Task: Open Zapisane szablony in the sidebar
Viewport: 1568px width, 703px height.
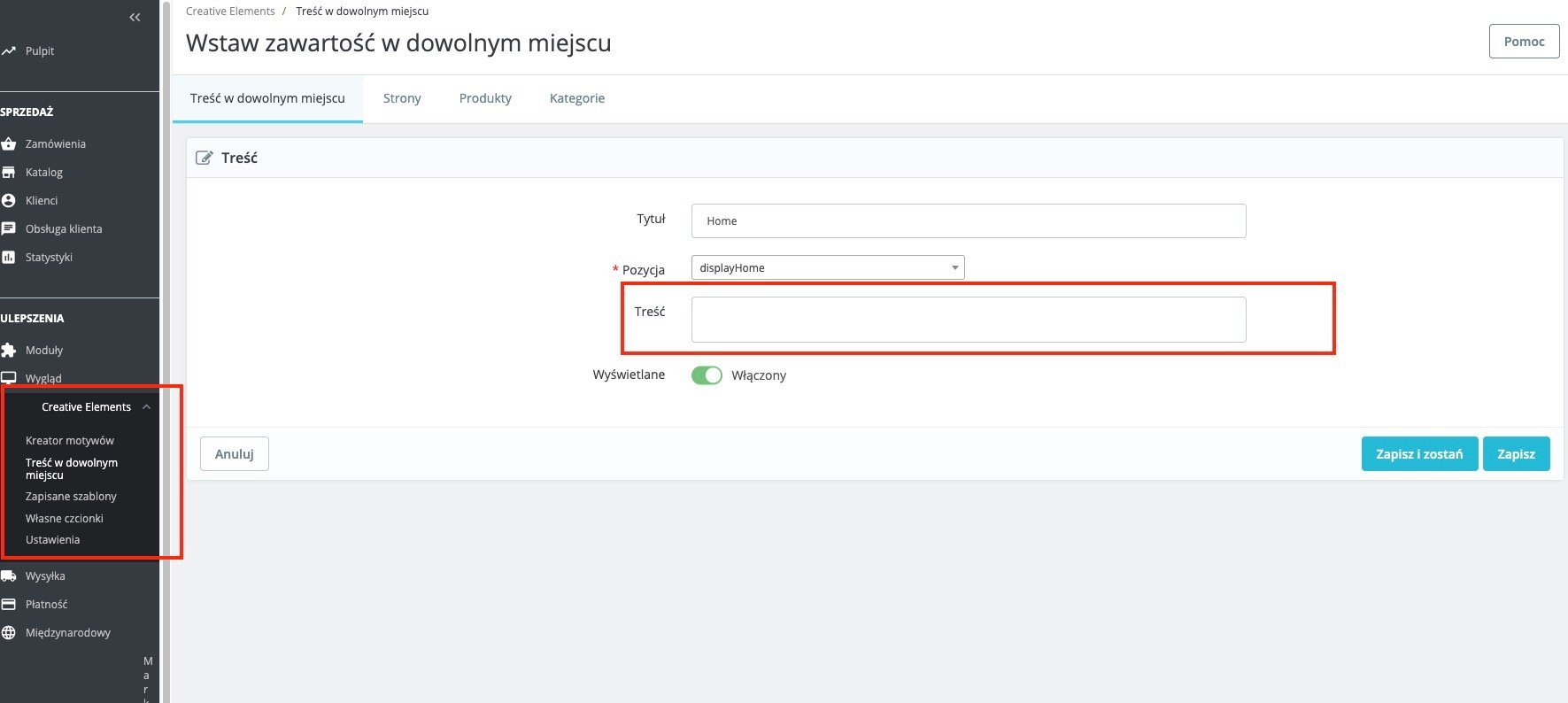Action: [x=71, y=497]
